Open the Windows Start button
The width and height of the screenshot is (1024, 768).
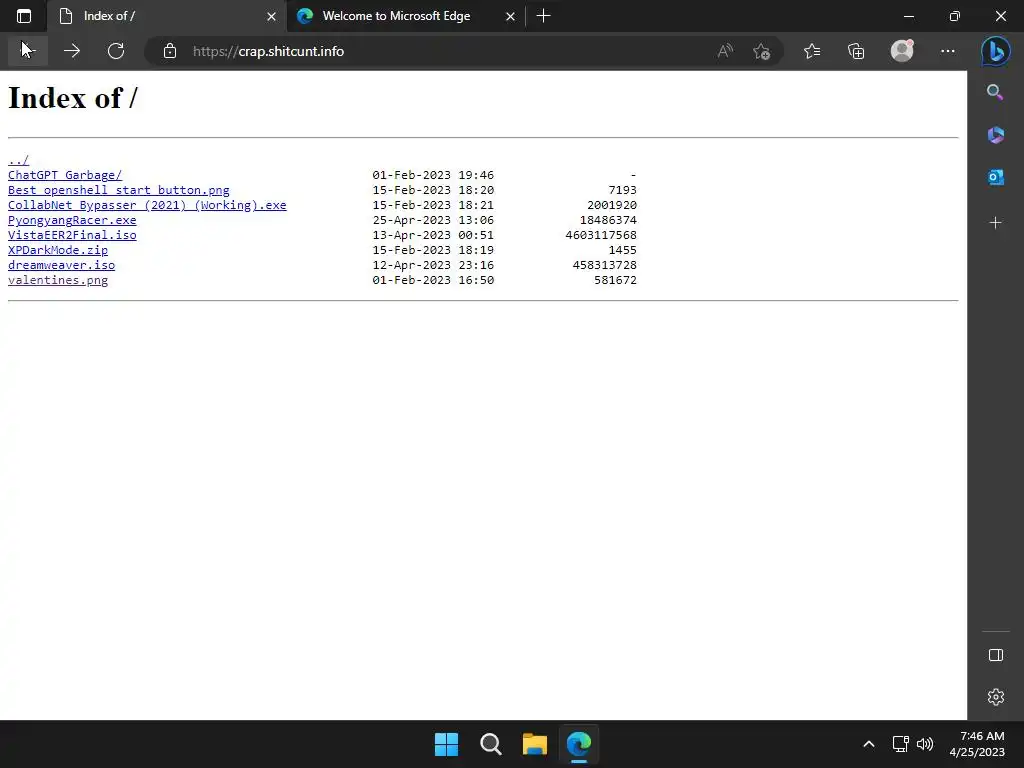click(x=447, y=744)
